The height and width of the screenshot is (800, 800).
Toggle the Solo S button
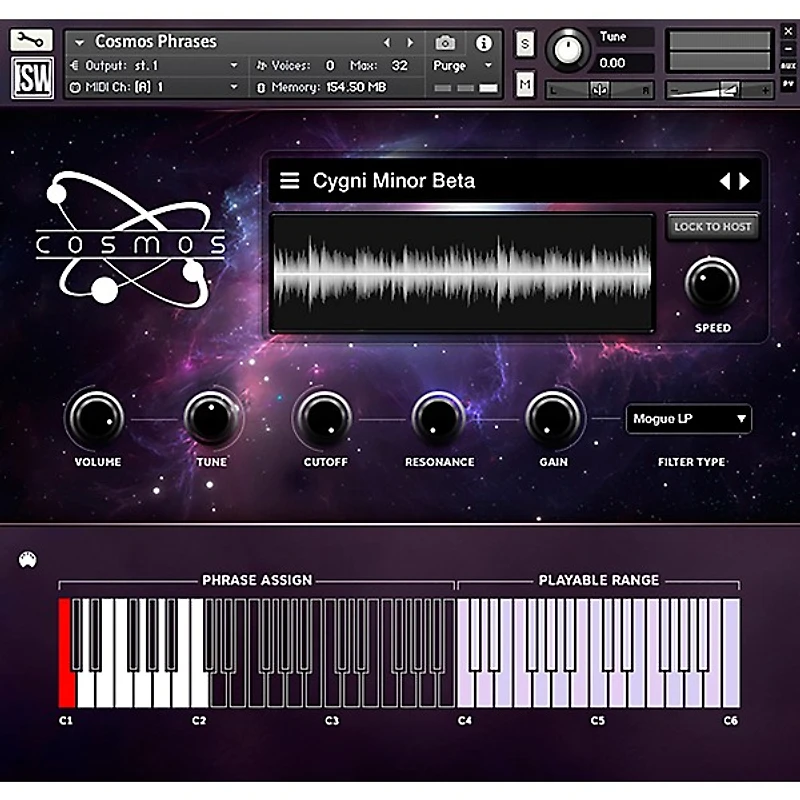point(524,44)
